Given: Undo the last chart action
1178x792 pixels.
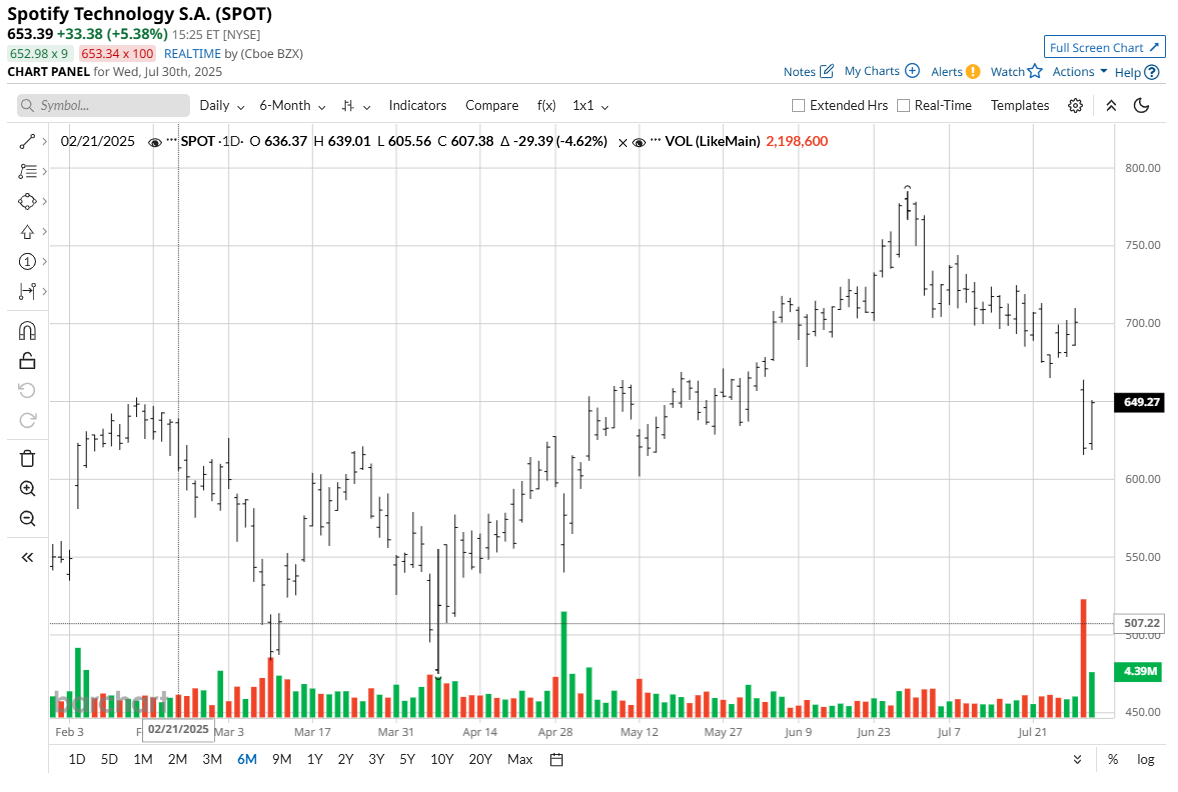Looking at the screenshot, I should [x=27, y=391].
